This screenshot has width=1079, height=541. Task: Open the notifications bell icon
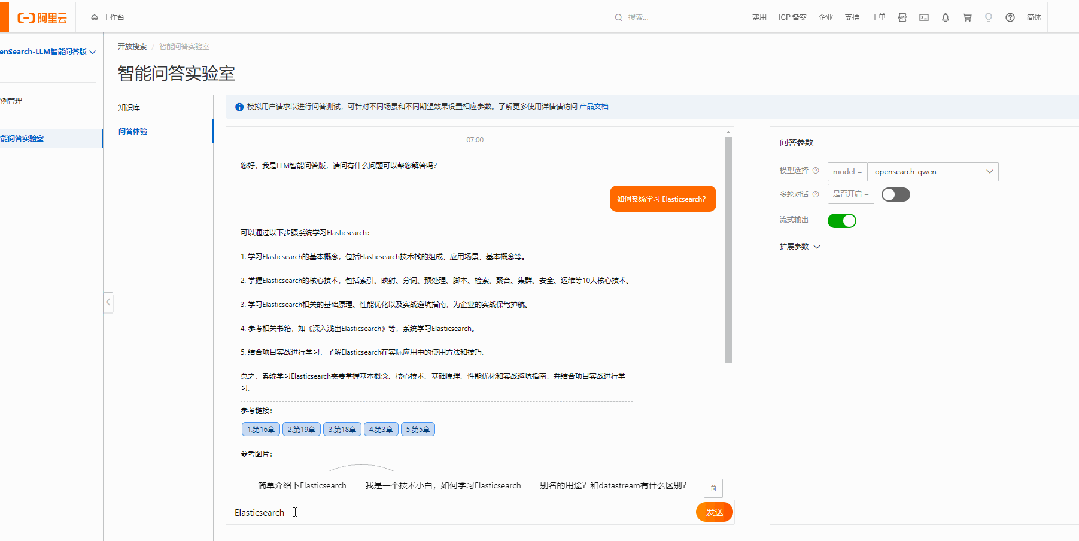click(946, 17)
